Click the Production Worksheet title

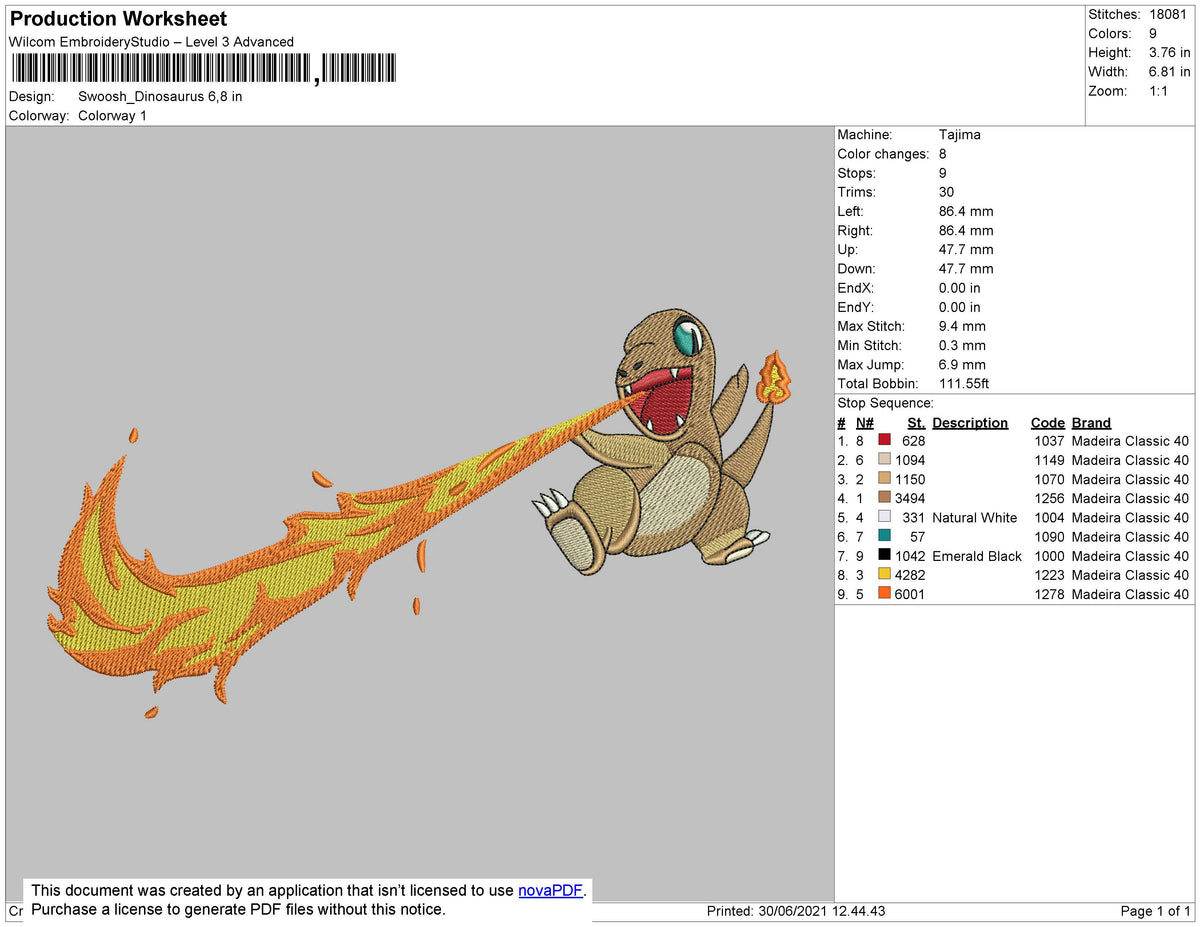[118, 19]
